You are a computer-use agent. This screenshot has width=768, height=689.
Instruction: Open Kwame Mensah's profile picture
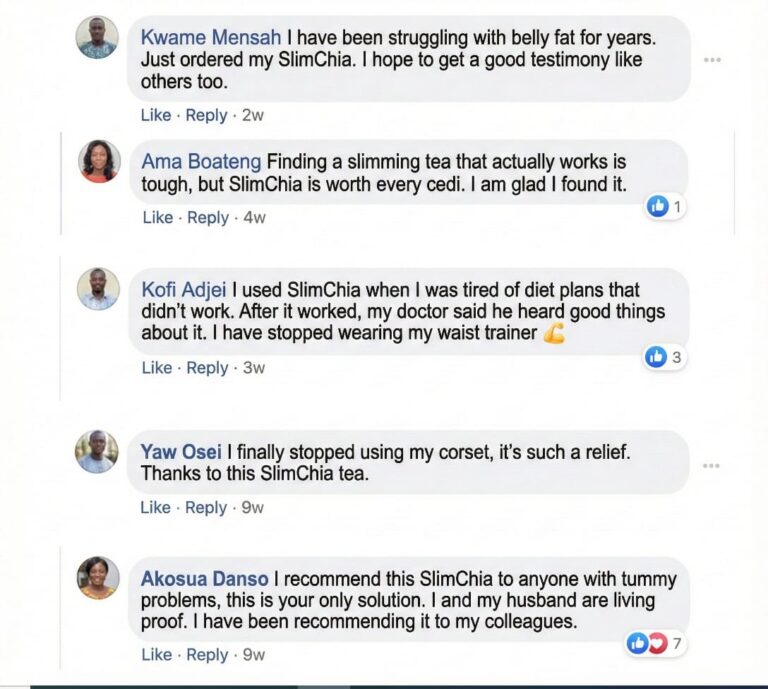click(x=97, y=38)
